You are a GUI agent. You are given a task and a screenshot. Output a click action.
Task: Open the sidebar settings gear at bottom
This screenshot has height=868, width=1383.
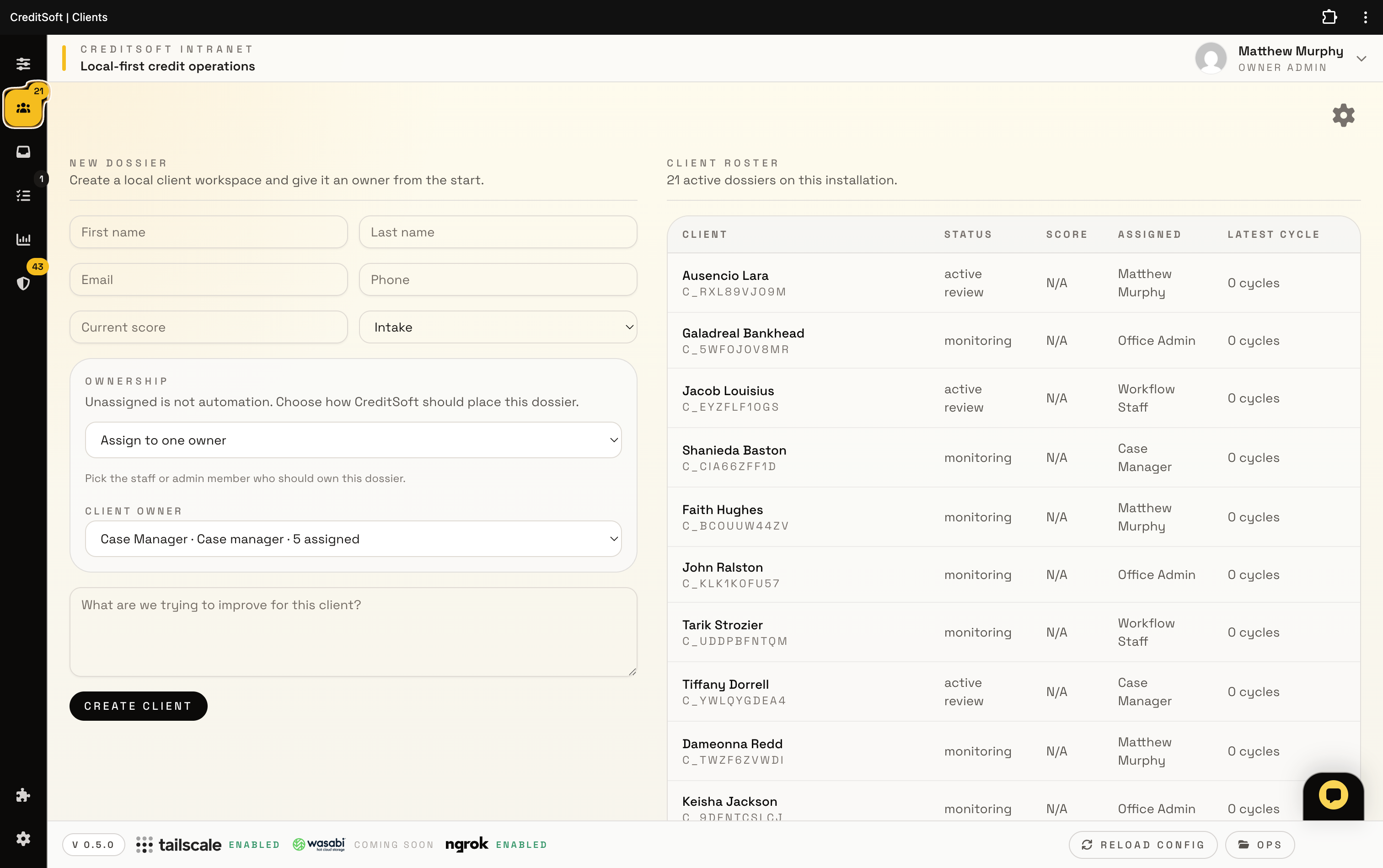pyautogui.click(x=23, y=839)
